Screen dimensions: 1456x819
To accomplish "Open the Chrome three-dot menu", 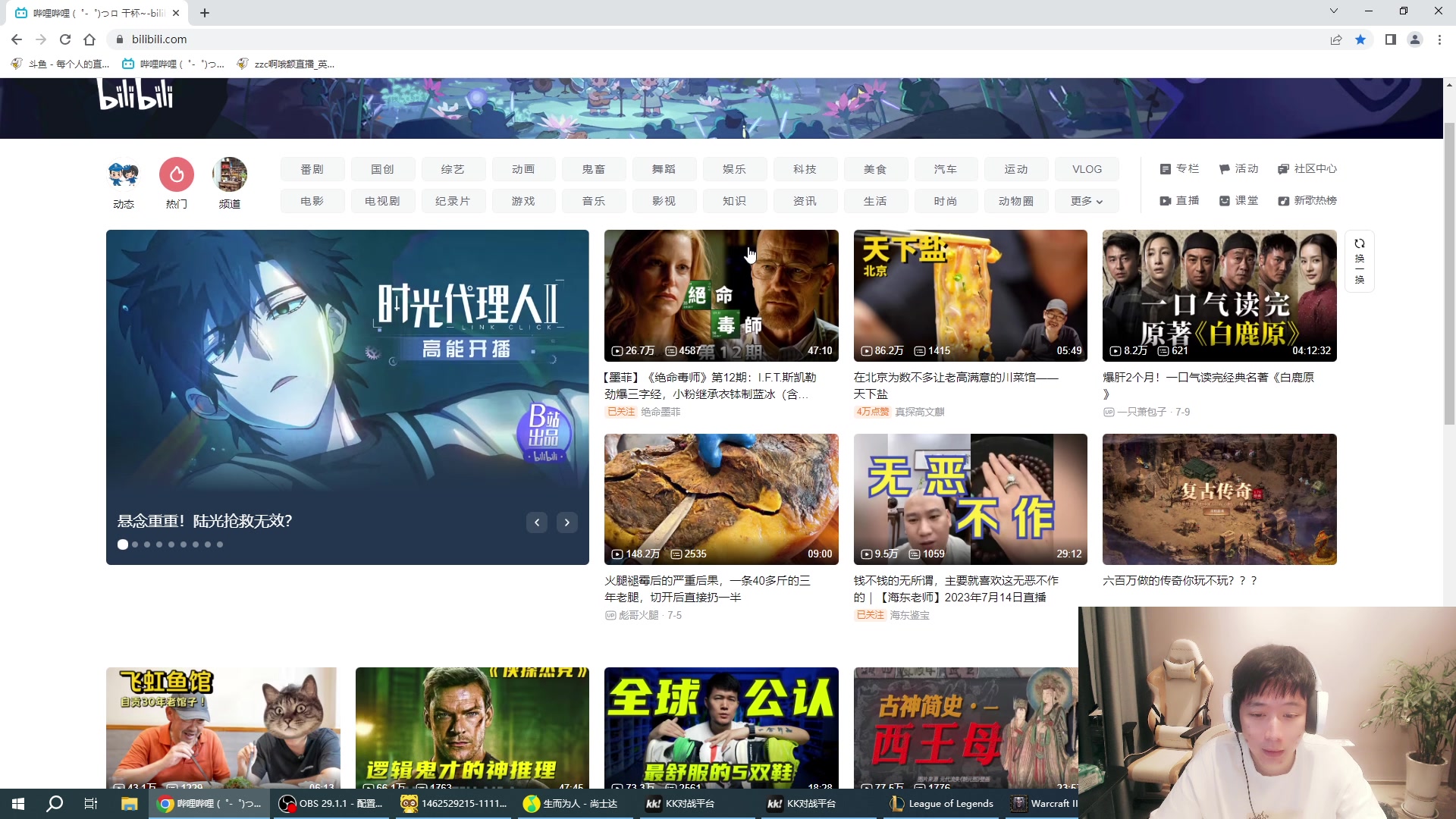I will pyautogui.click(x=1439, y=39).
